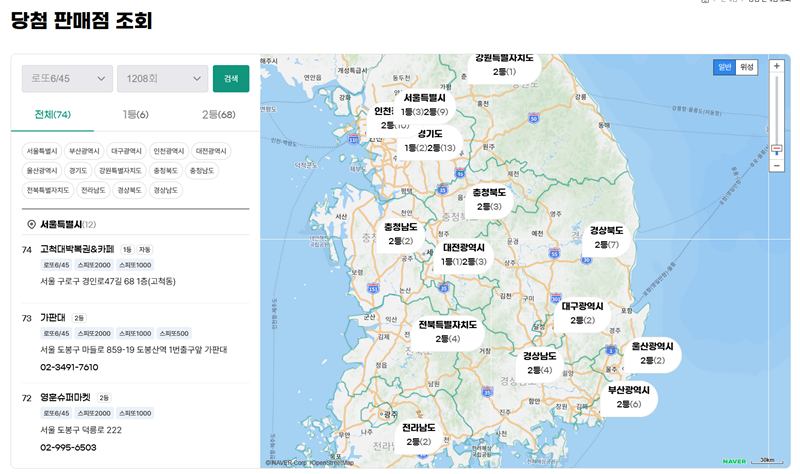Switch map to 일반 view
The image size is (800, 474).
[724, 67]
